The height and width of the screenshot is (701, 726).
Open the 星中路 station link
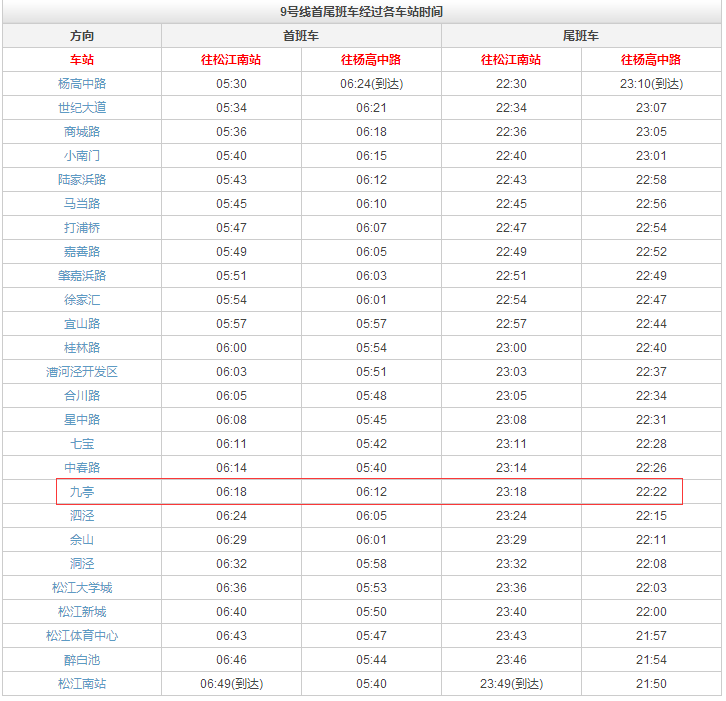pyautogui.click(x=82, y=420)
